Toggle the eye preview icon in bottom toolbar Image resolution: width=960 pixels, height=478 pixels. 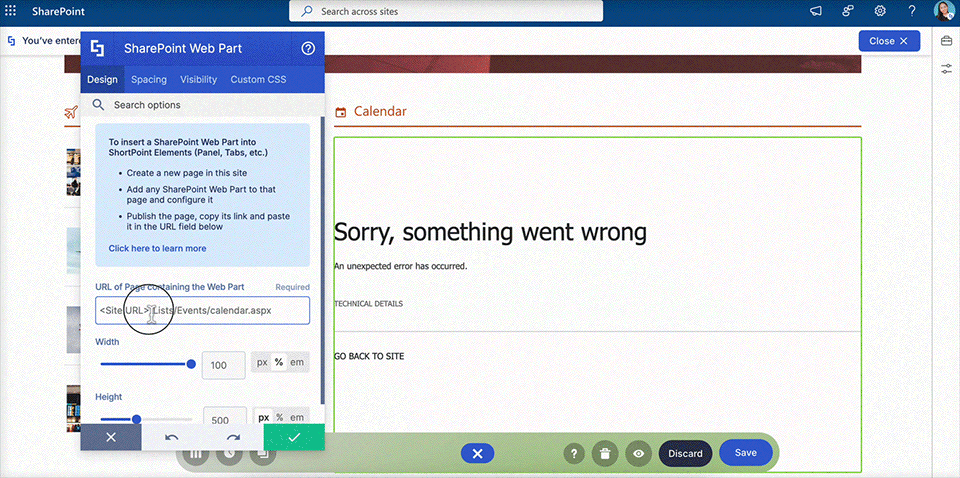[639, 454]
